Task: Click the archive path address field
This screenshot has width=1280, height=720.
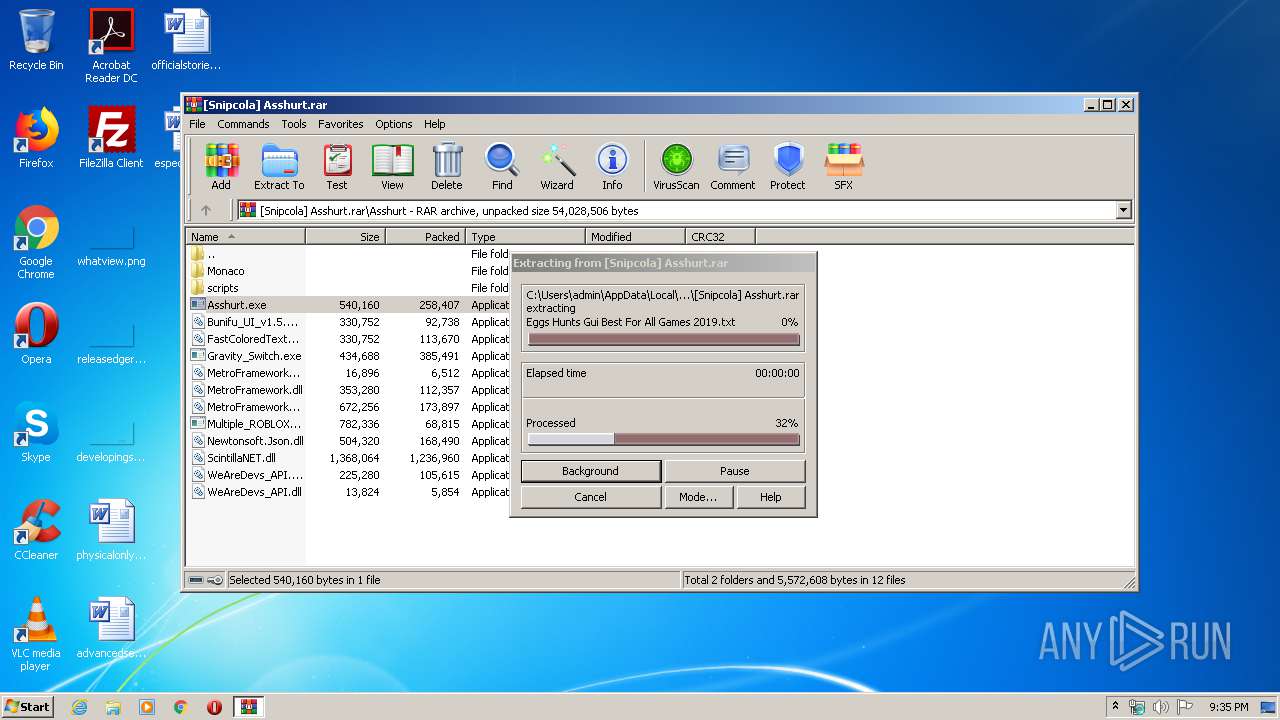Action: [677, 210]
